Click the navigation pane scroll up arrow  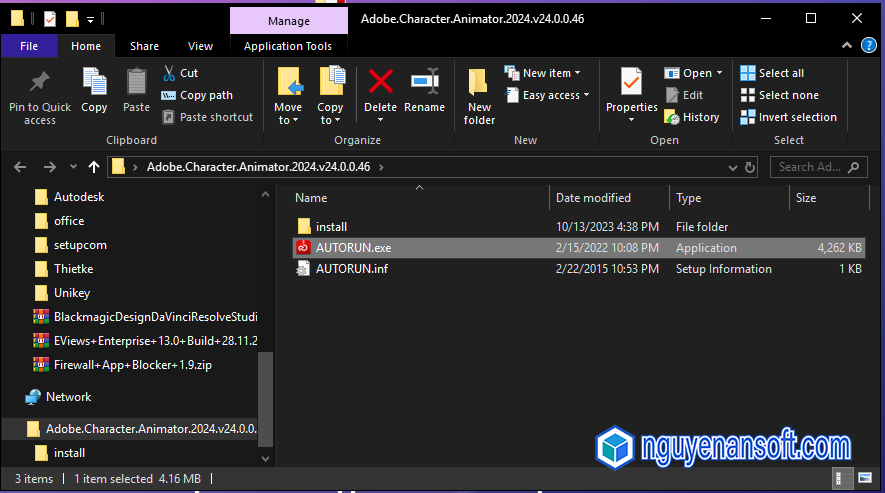point(265,194)
